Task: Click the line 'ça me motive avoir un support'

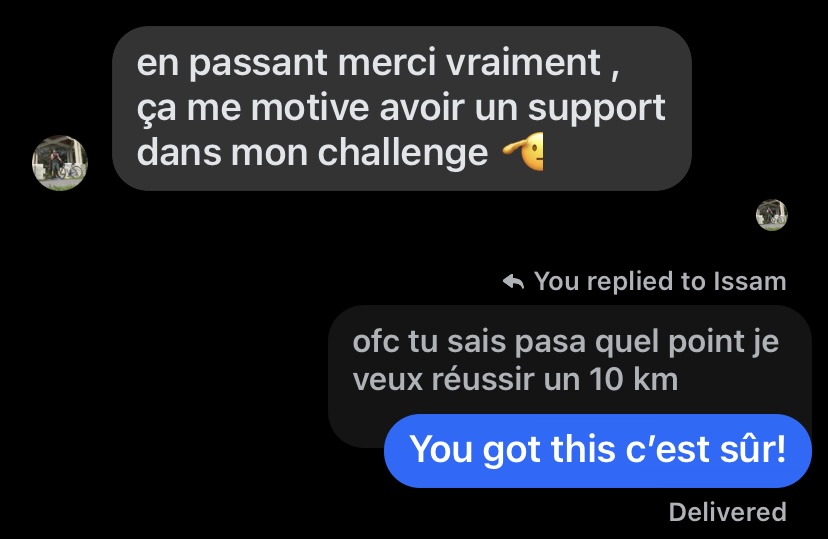Action: pos(401,108)
